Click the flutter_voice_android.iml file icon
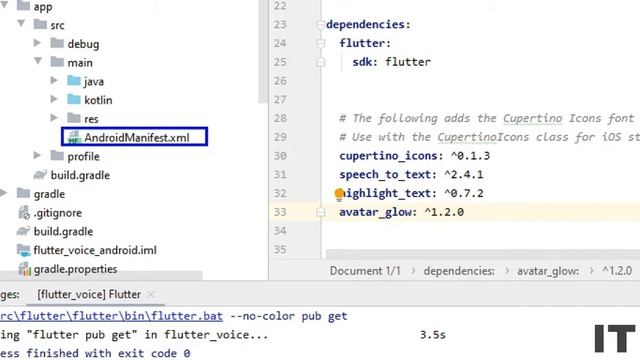Image resolution: width=640 pixels, height=360 pixels. 23,250
